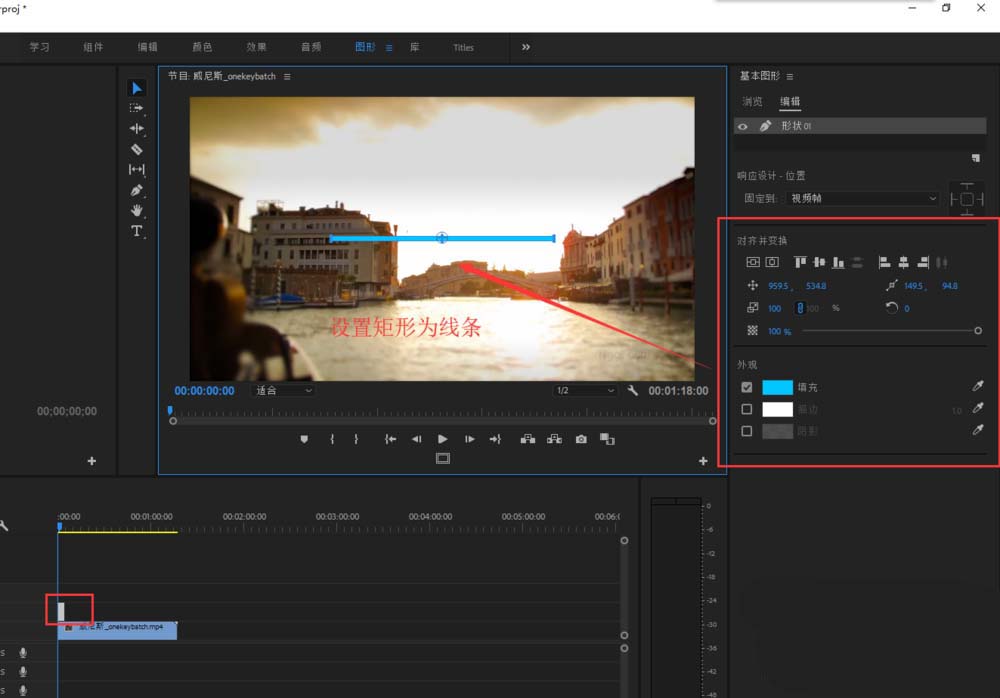Enable the 描边 (stroke) checkbox
Image resolution: width=1000 pixels, height=698 pixels.
(x=747, y=408)
